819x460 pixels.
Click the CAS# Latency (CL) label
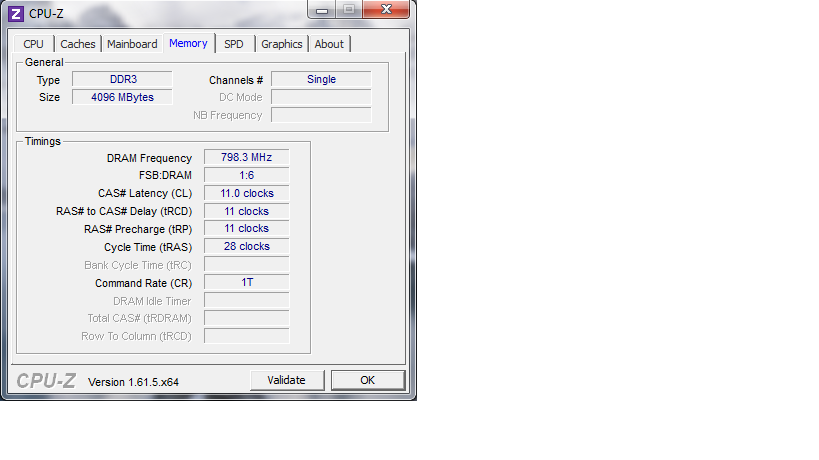coord(145,193)
